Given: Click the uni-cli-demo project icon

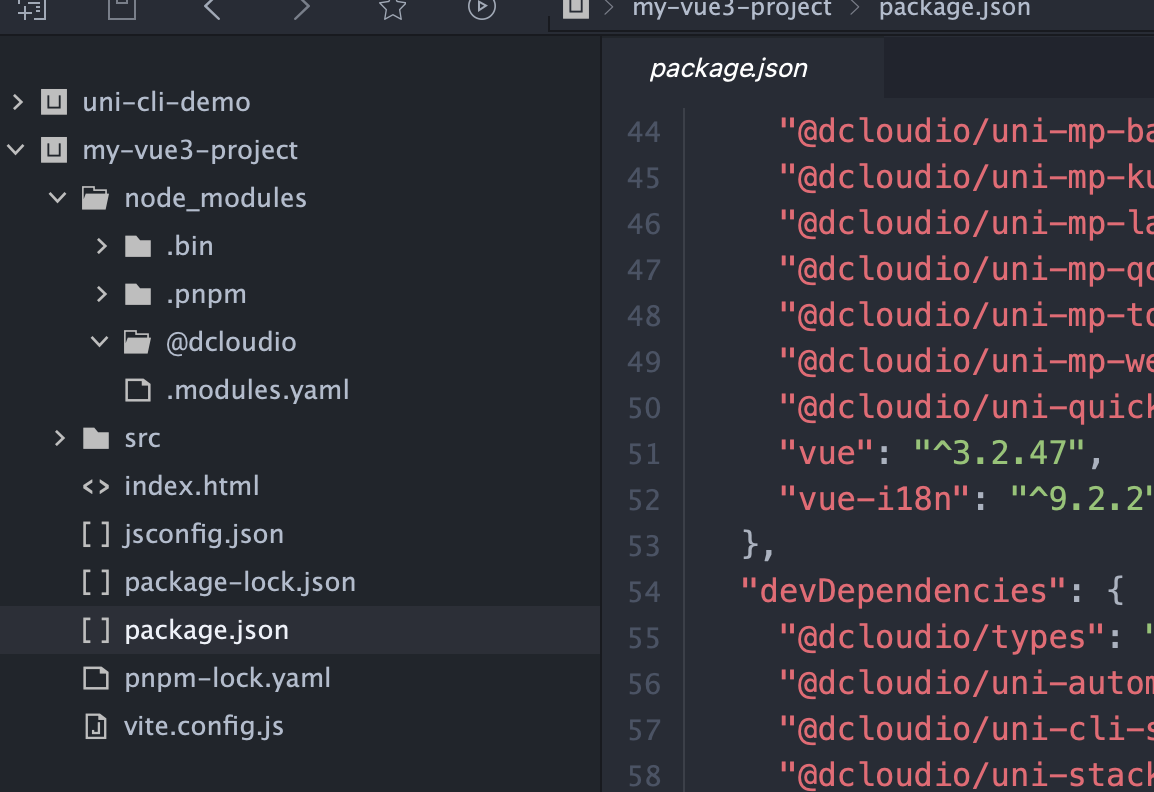Looking at the screenshot, I should click(x=54, y=102).
